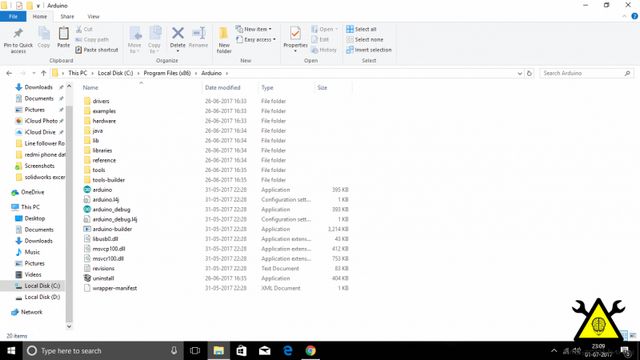Click the Paste clipboard icon
The height and width of the screenshot is (360, 640).
[x=63, y=33]
